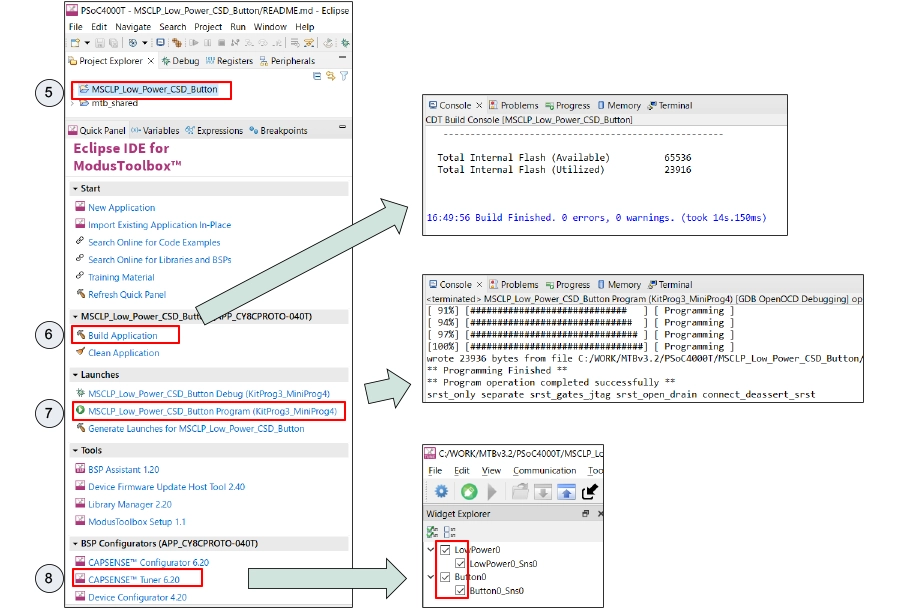
Task: Float the Widget Explorer panel
Action: coord(585,514)
